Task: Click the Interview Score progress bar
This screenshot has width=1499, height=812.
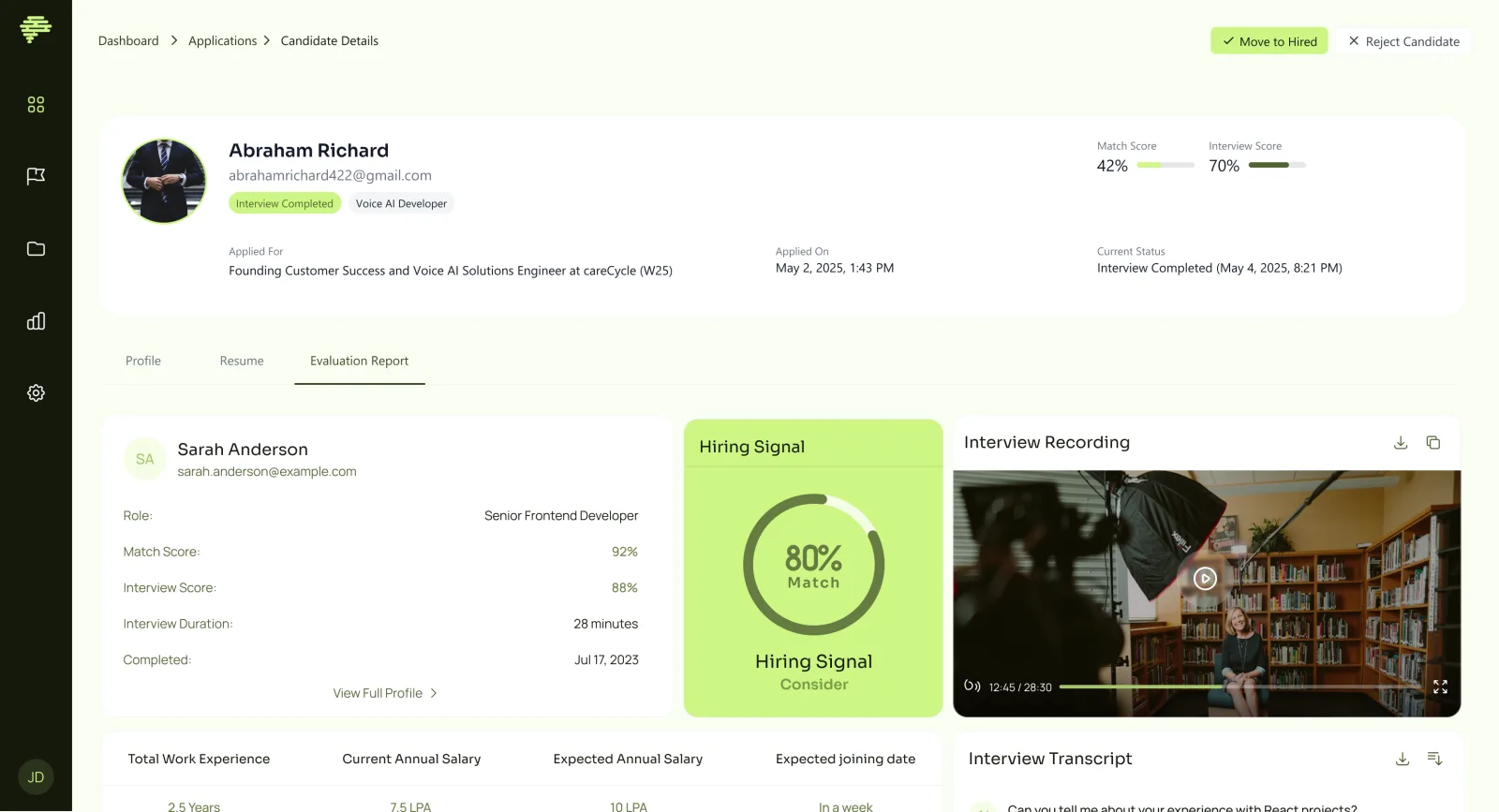Action: [x=1277, y=165]
